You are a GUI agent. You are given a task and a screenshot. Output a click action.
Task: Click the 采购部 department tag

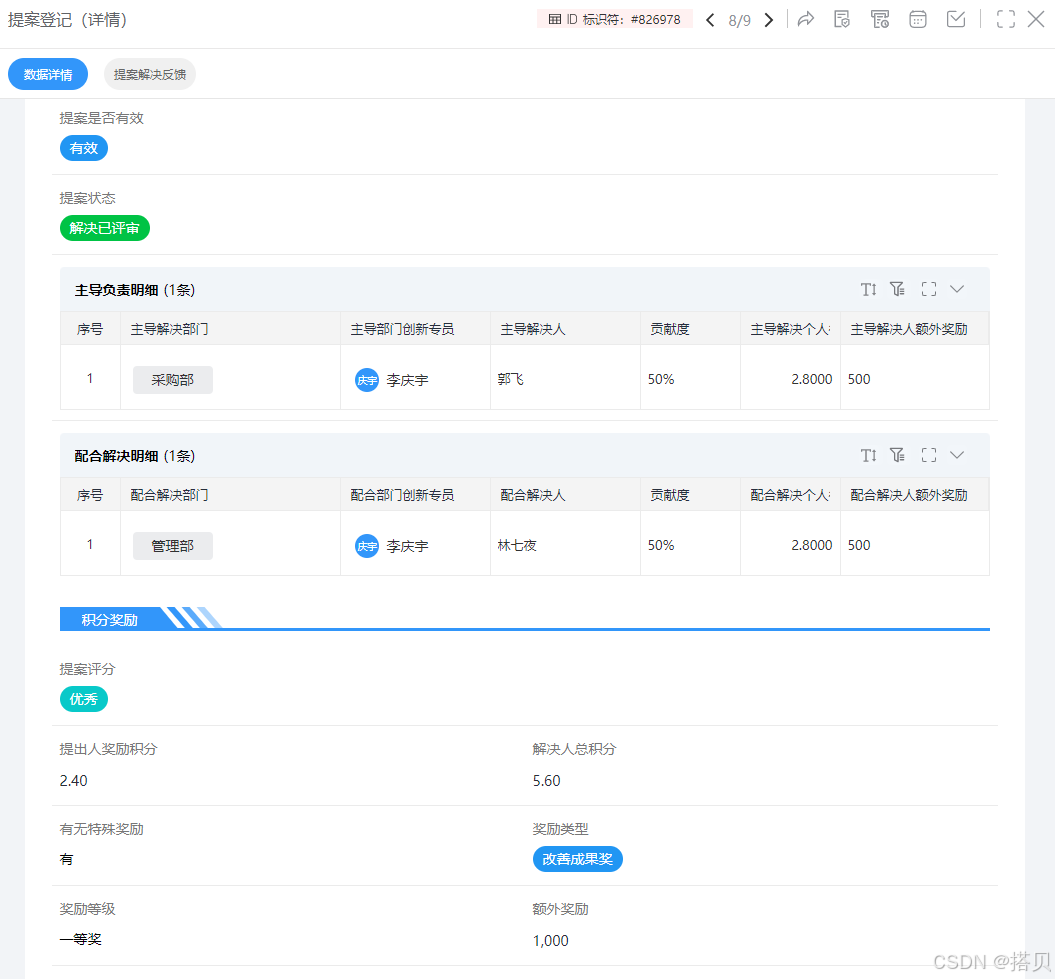click(x=173, y=379)
